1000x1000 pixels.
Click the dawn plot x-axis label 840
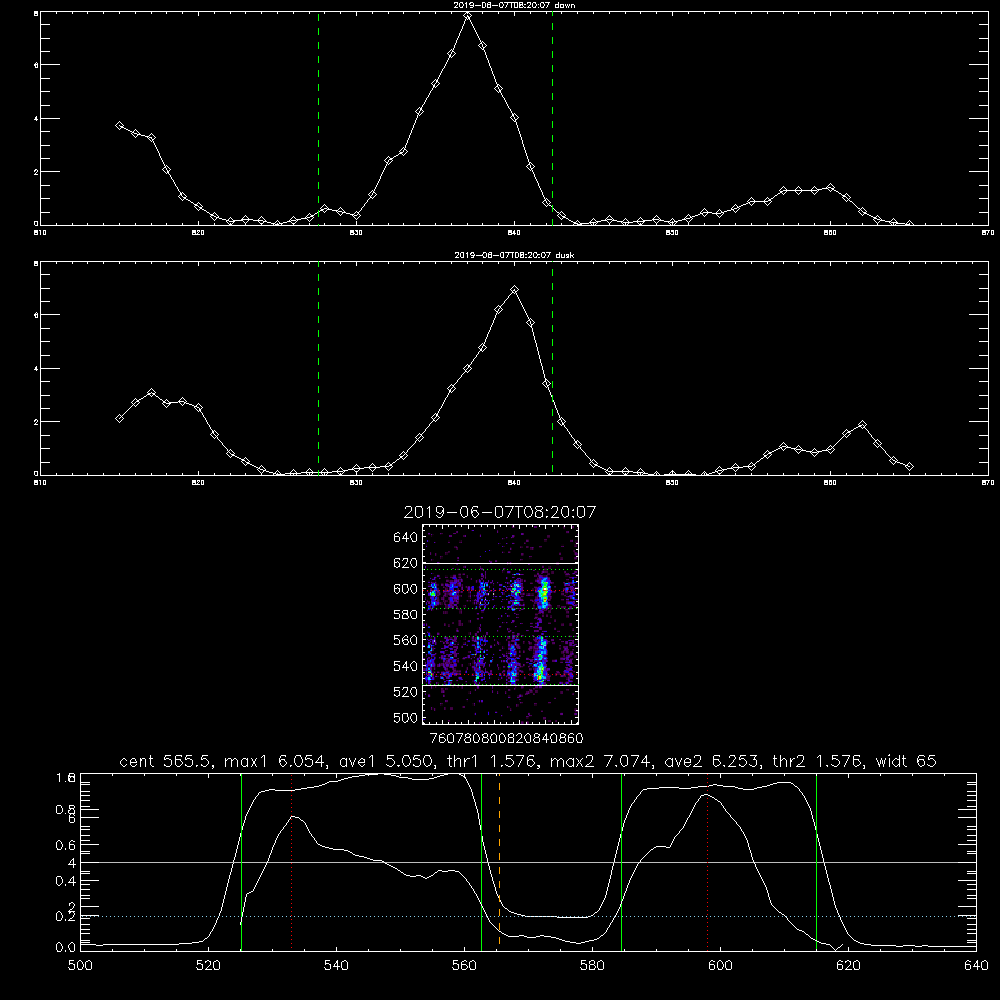point(515,233)
